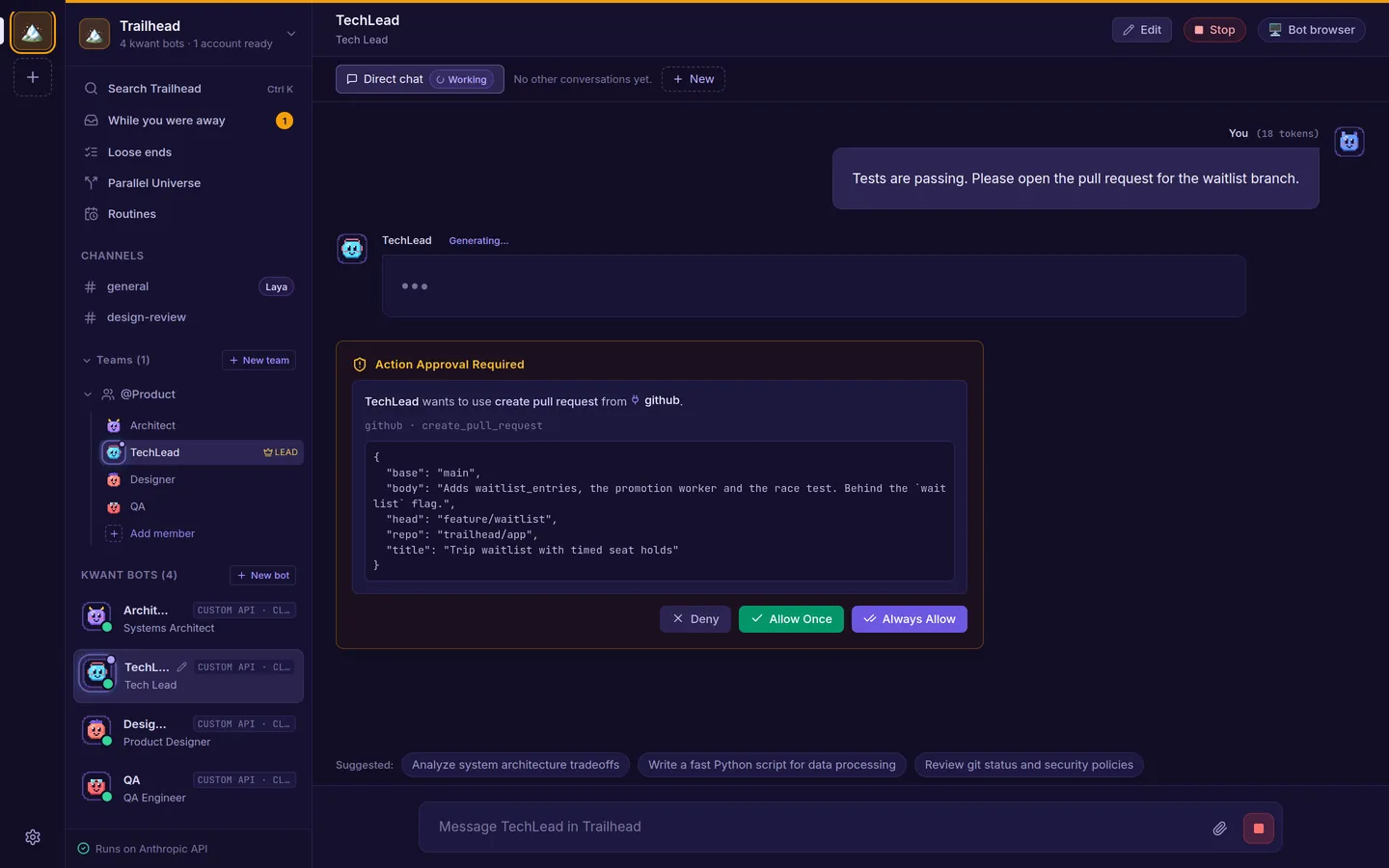
Task: Click the Stop button in header
Action: [x=1214, y=30]
